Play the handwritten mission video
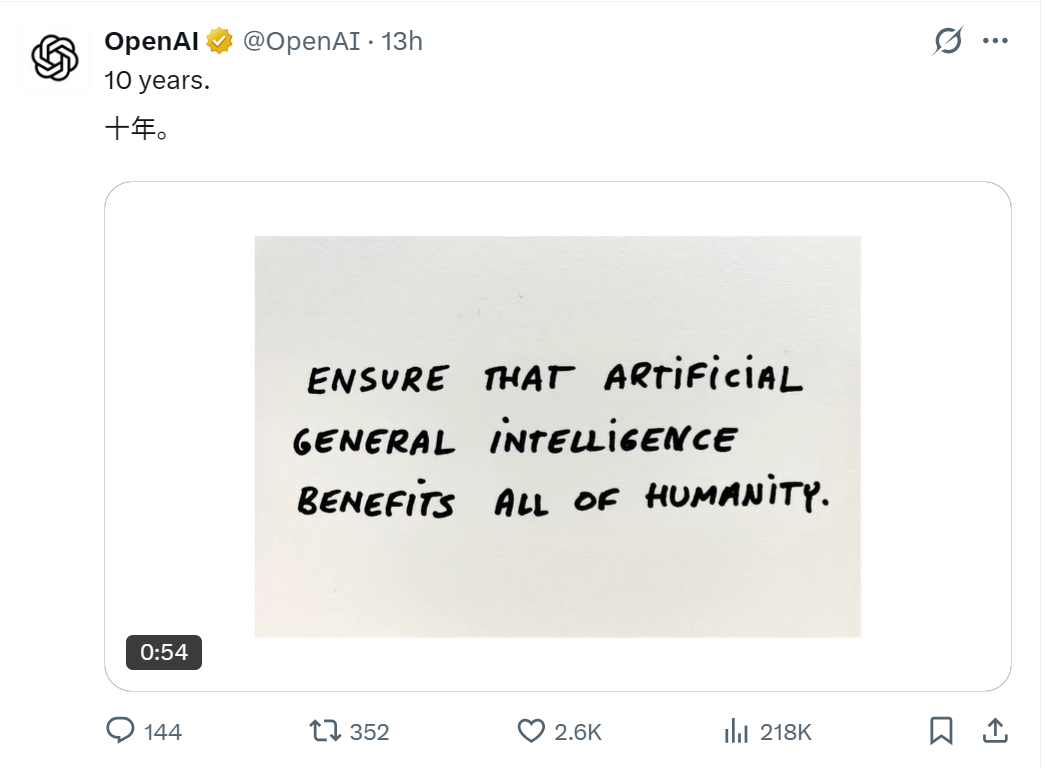 click(557, 436)
